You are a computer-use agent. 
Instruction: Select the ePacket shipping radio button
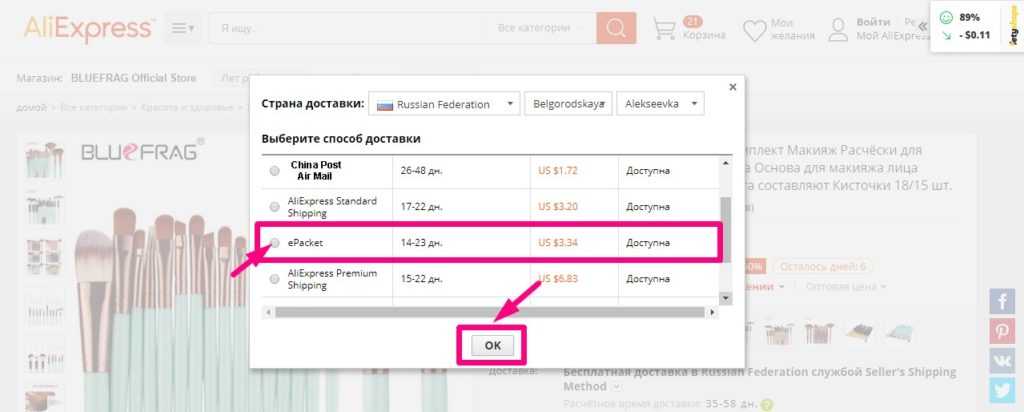[x=275, y=242]
